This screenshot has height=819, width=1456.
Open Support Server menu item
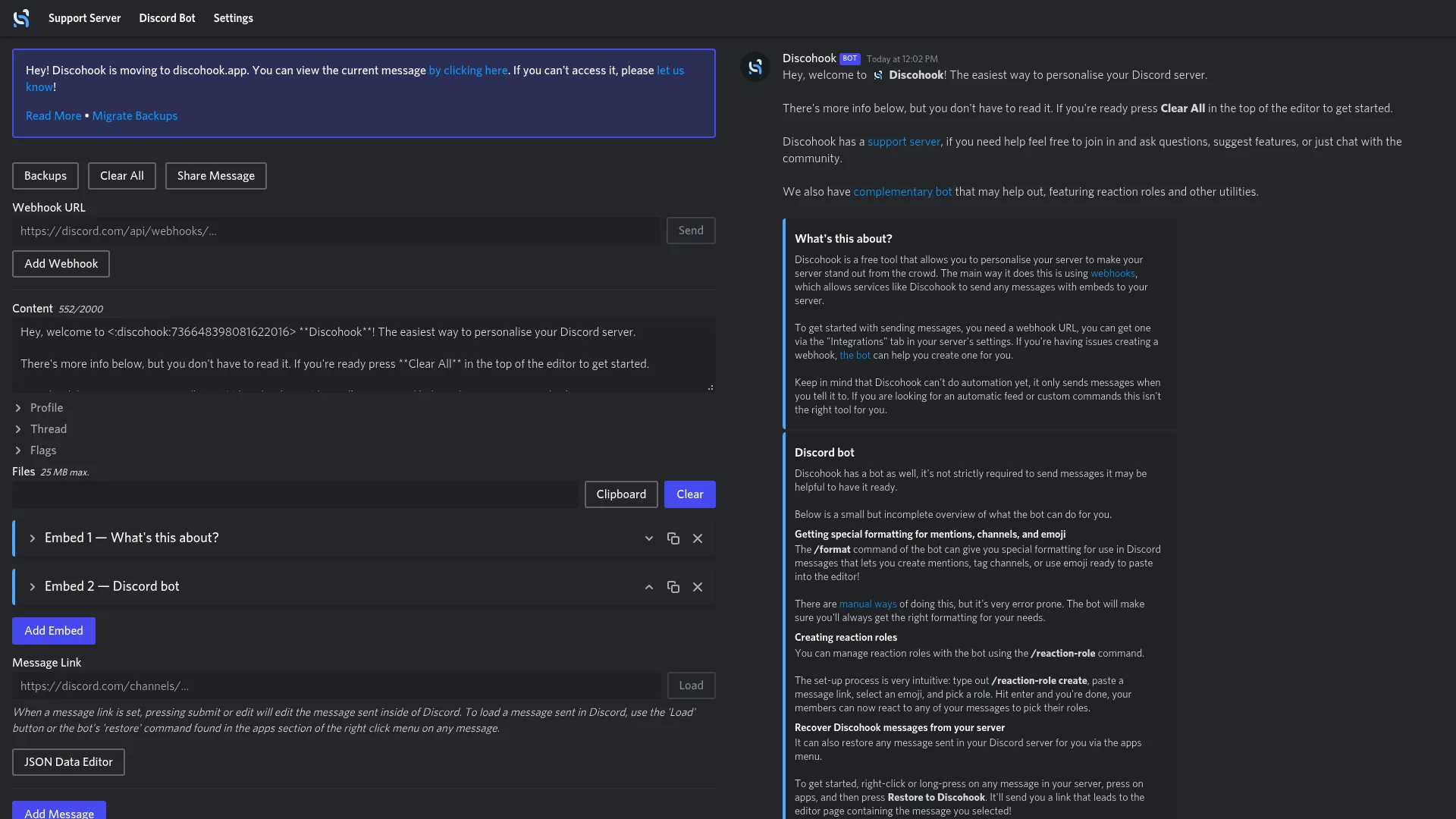pyautogui.click(x=84, y=18)
